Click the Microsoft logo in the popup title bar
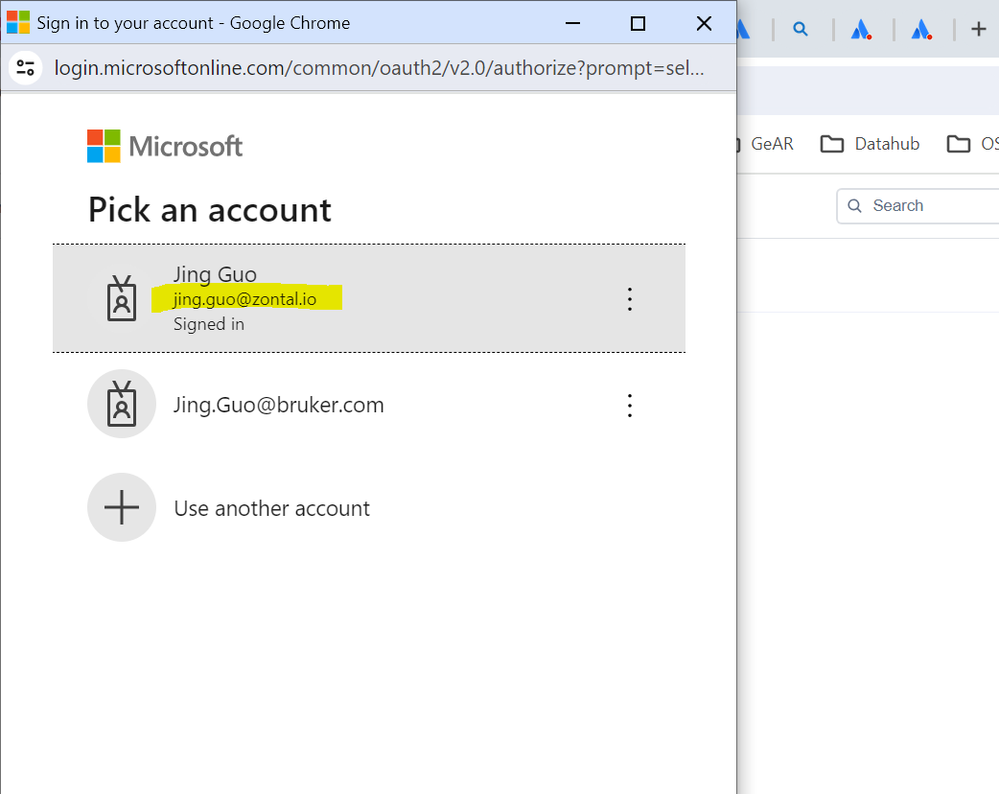Image resolution: width=999 pixels, height=794 pixels. 18,22
